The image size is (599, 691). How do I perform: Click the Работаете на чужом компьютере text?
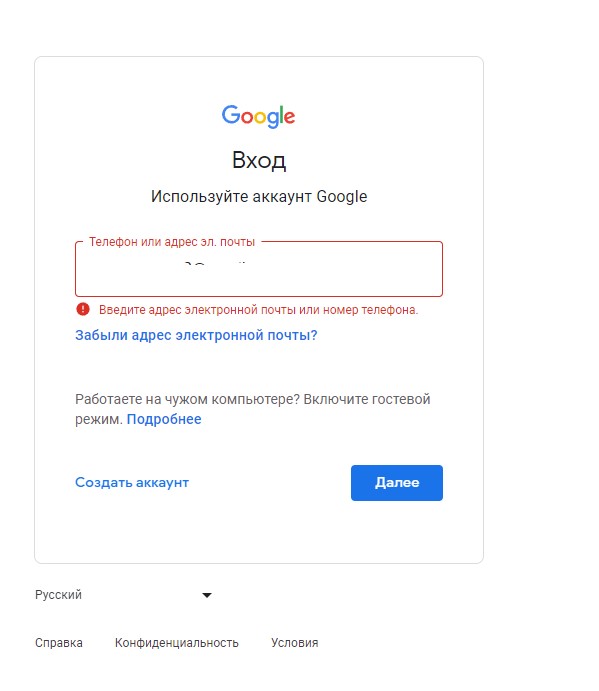click(x=187, y=399)
